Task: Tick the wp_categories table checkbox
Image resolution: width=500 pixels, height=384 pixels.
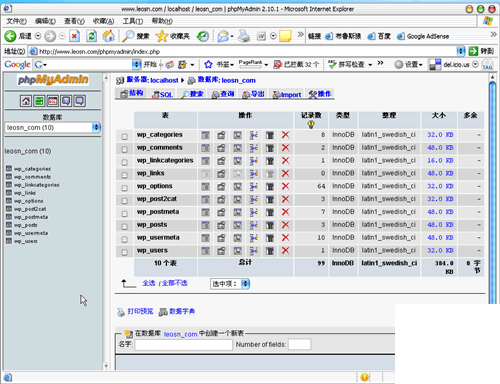Action: (124, 136)
